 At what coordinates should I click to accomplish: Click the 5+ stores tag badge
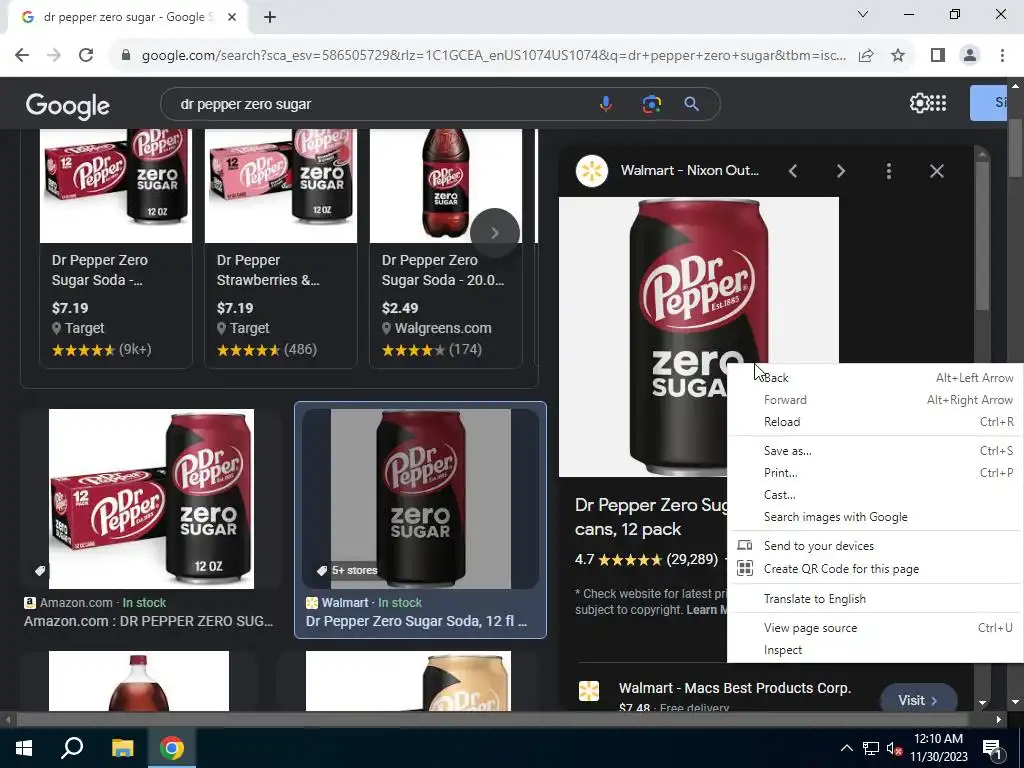coord(347,570)
